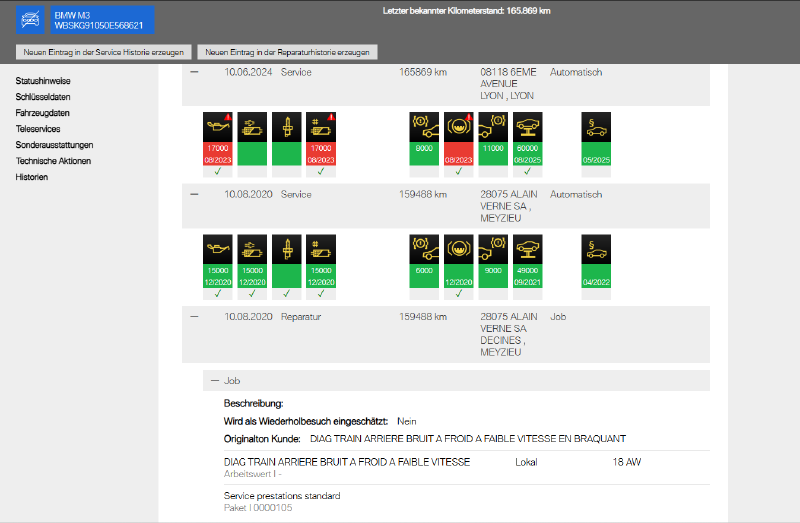The height and width of the screenshot is (523, 800).
Task: Open Historien in sidebar
Action: click(32, 177)
